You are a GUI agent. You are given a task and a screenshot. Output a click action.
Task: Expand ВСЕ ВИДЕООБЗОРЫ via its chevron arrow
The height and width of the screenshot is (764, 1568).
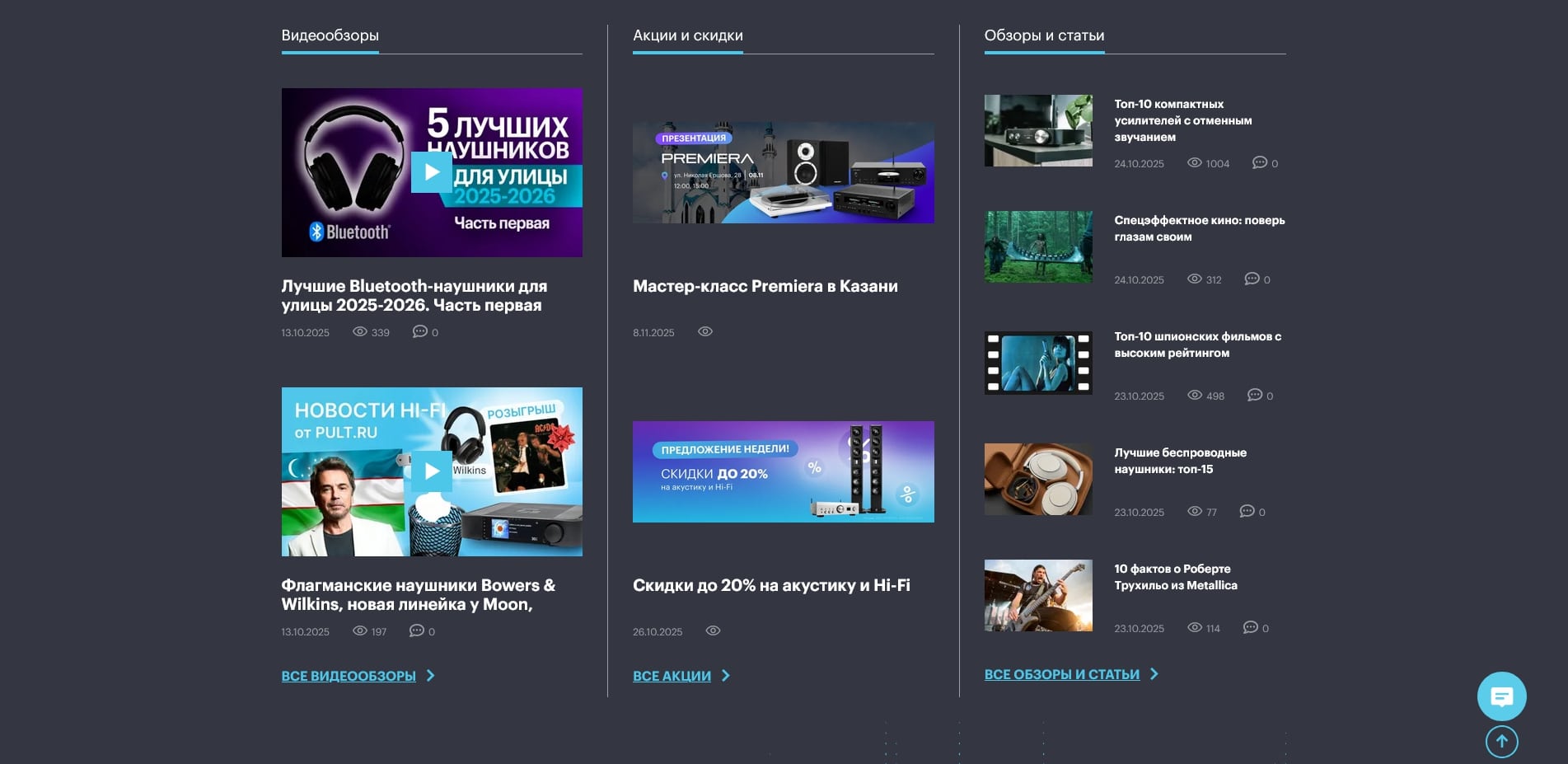tap(433, 675)
